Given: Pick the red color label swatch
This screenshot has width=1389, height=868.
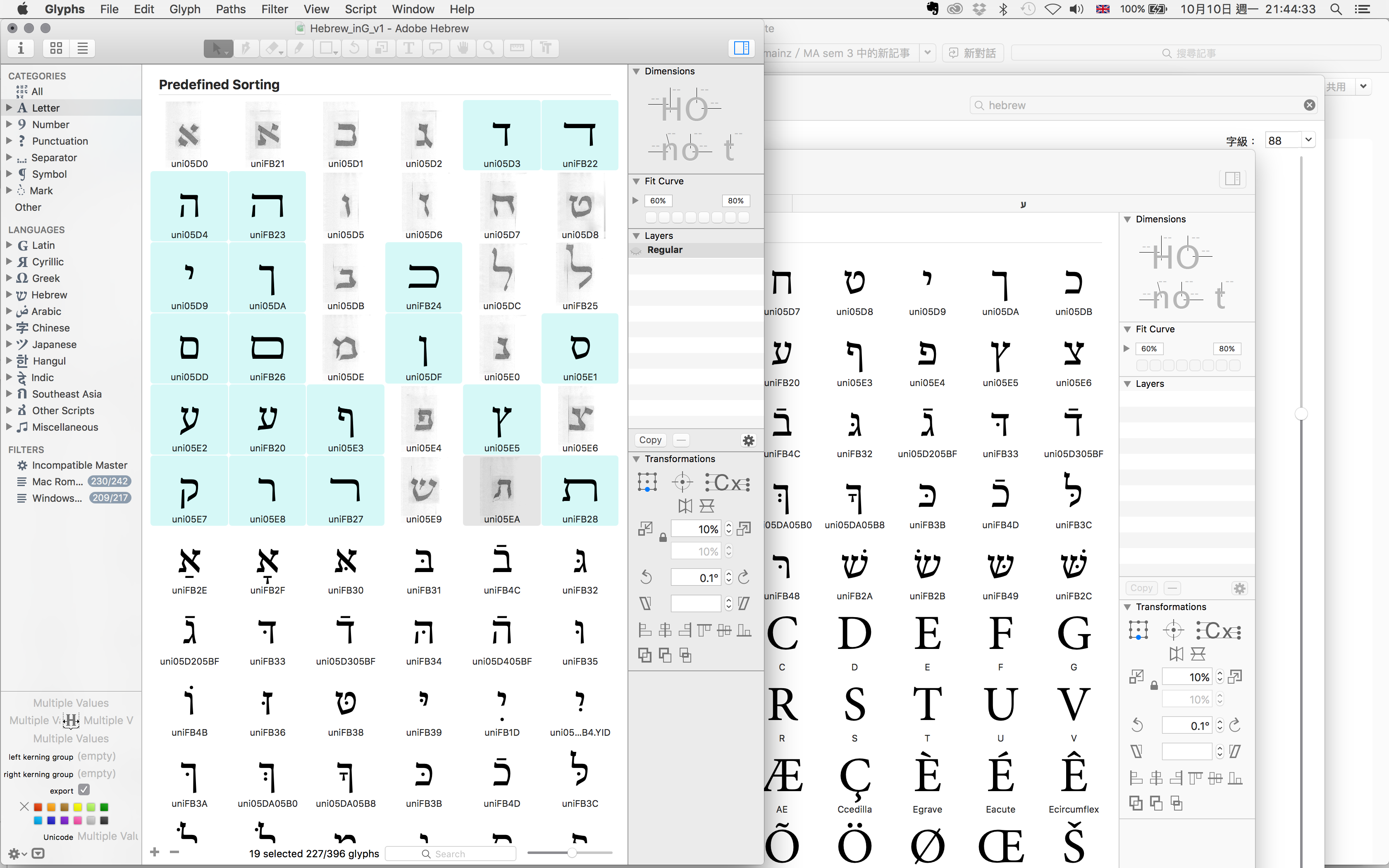Looking at the screenshot, I should [38, 807].
